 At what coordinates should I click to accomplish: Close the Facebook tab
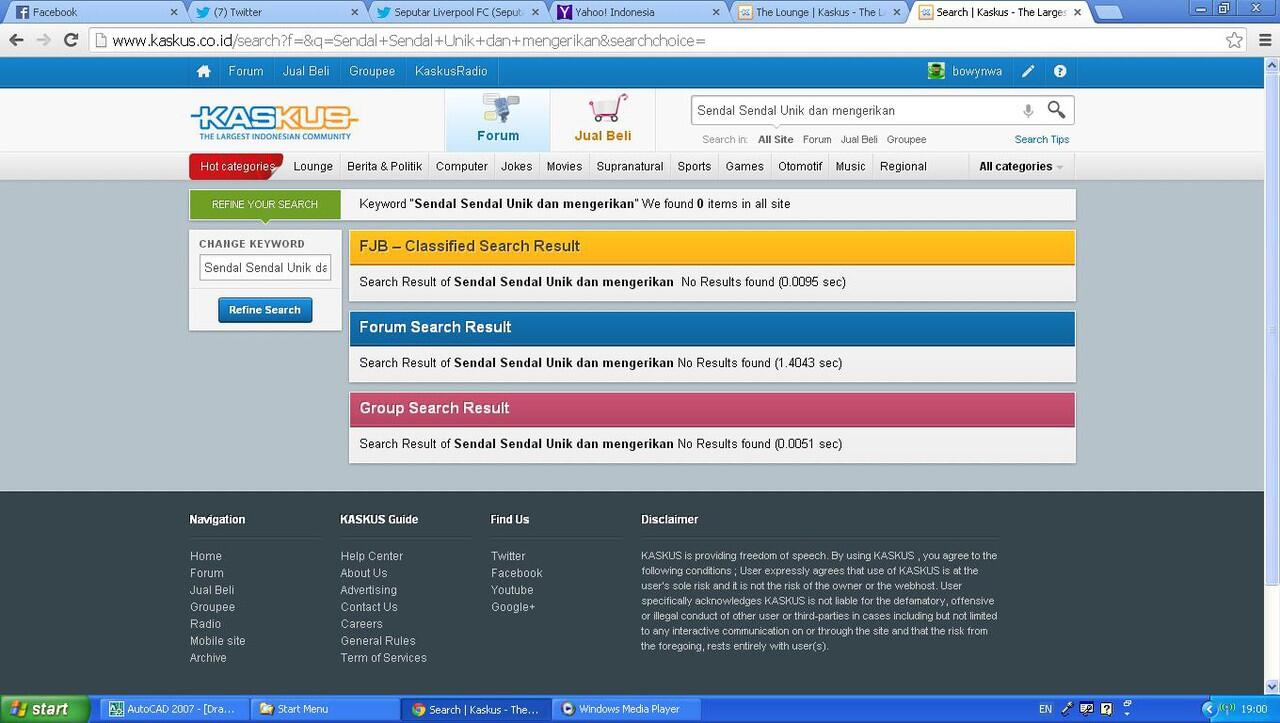173,12
